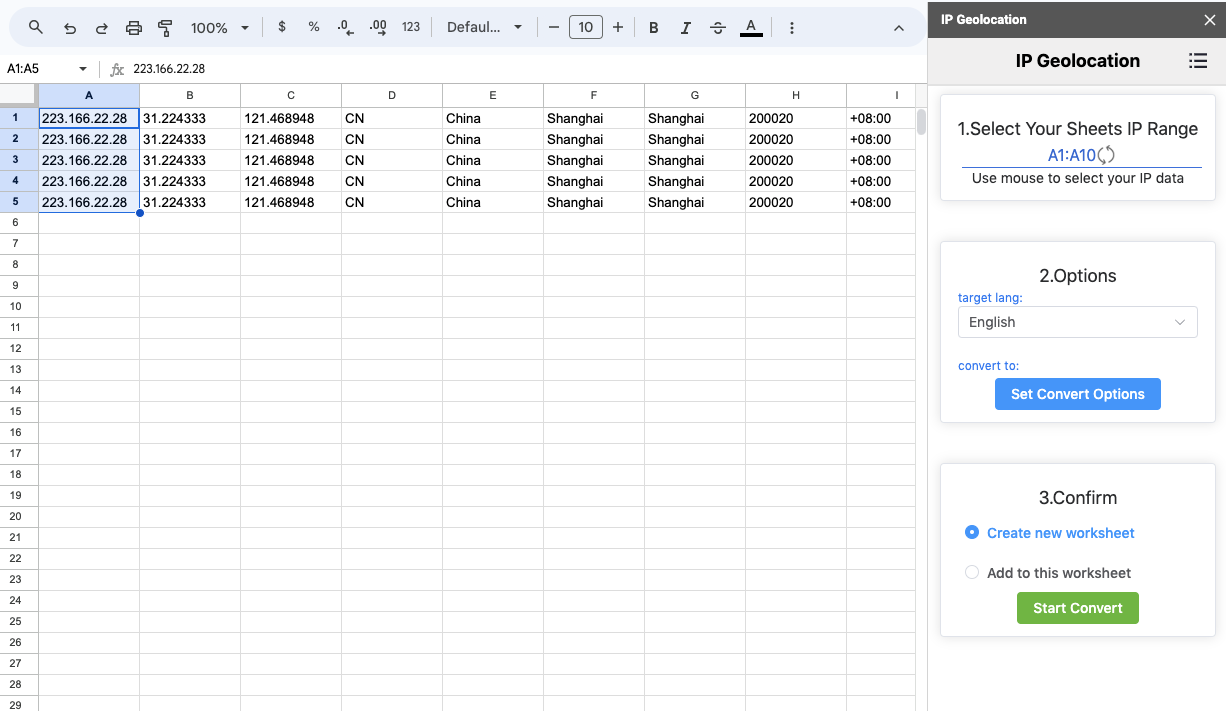Open more toolbar options three-dot menu
This screenshot has height=711, width=1226.
[792, 28]
